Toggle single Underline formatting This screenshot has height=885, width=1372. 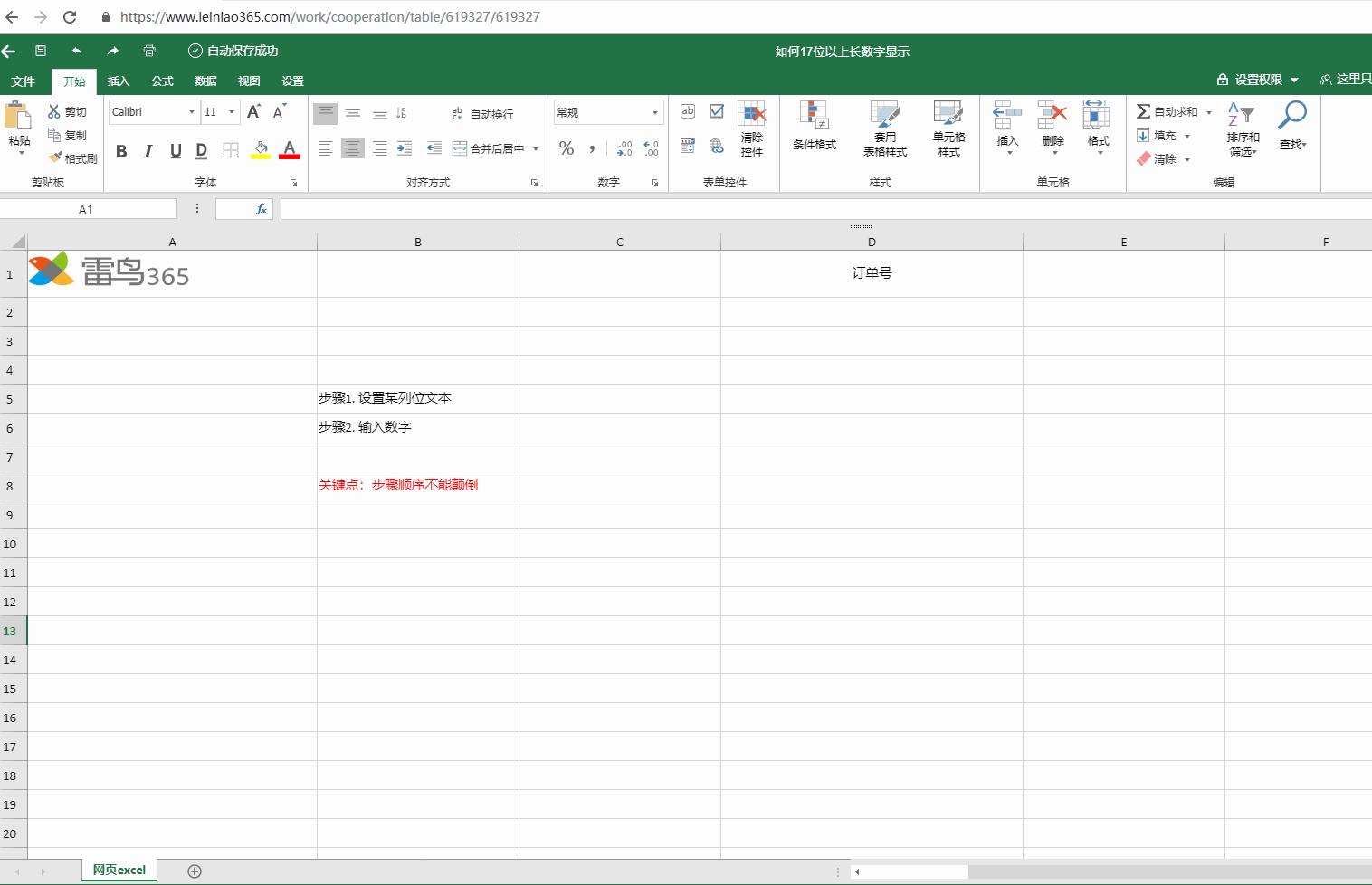[x=176, y=150]
